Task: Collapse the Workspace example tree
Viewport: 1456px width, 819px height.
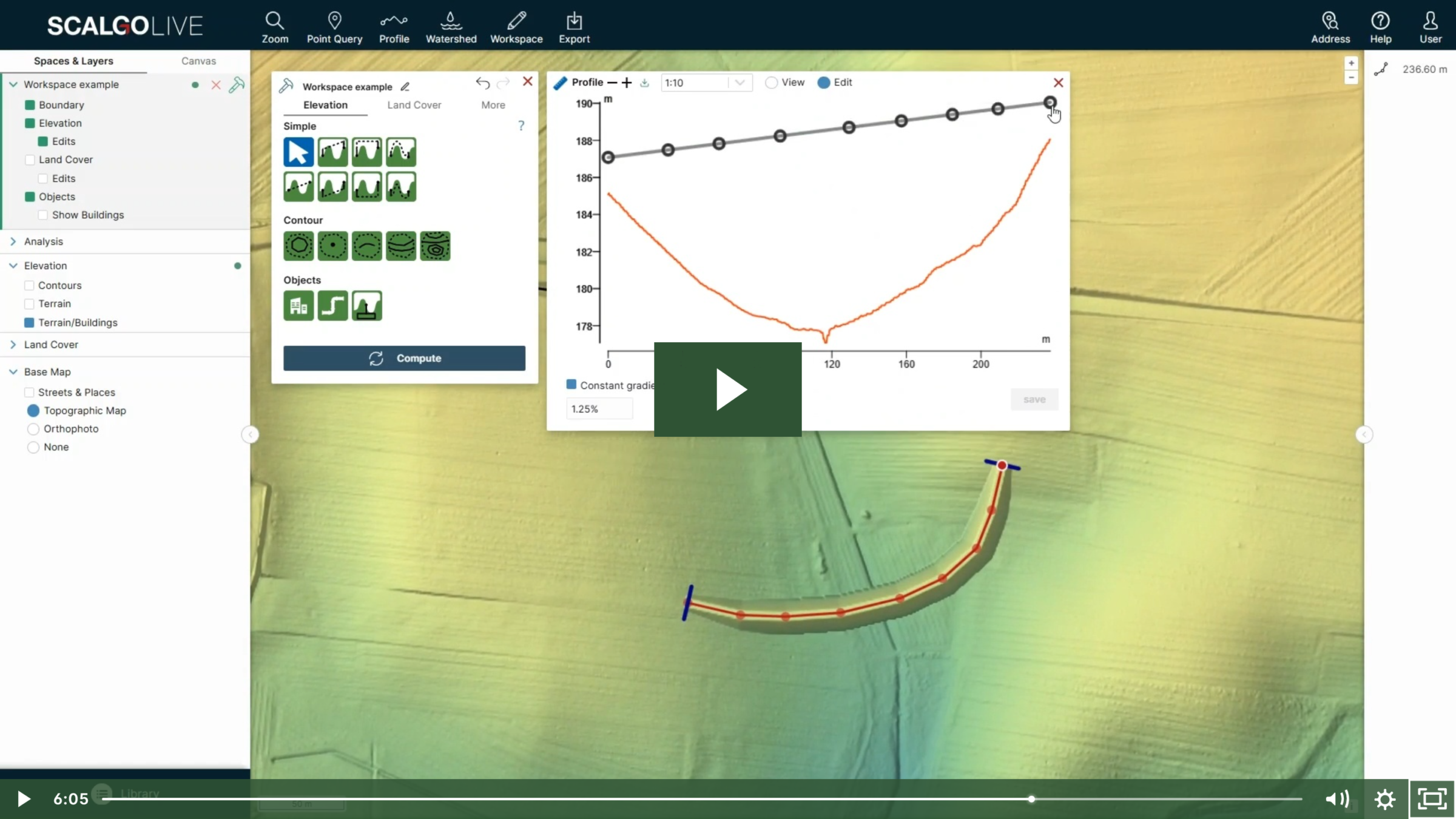Action: pos(13,84)
